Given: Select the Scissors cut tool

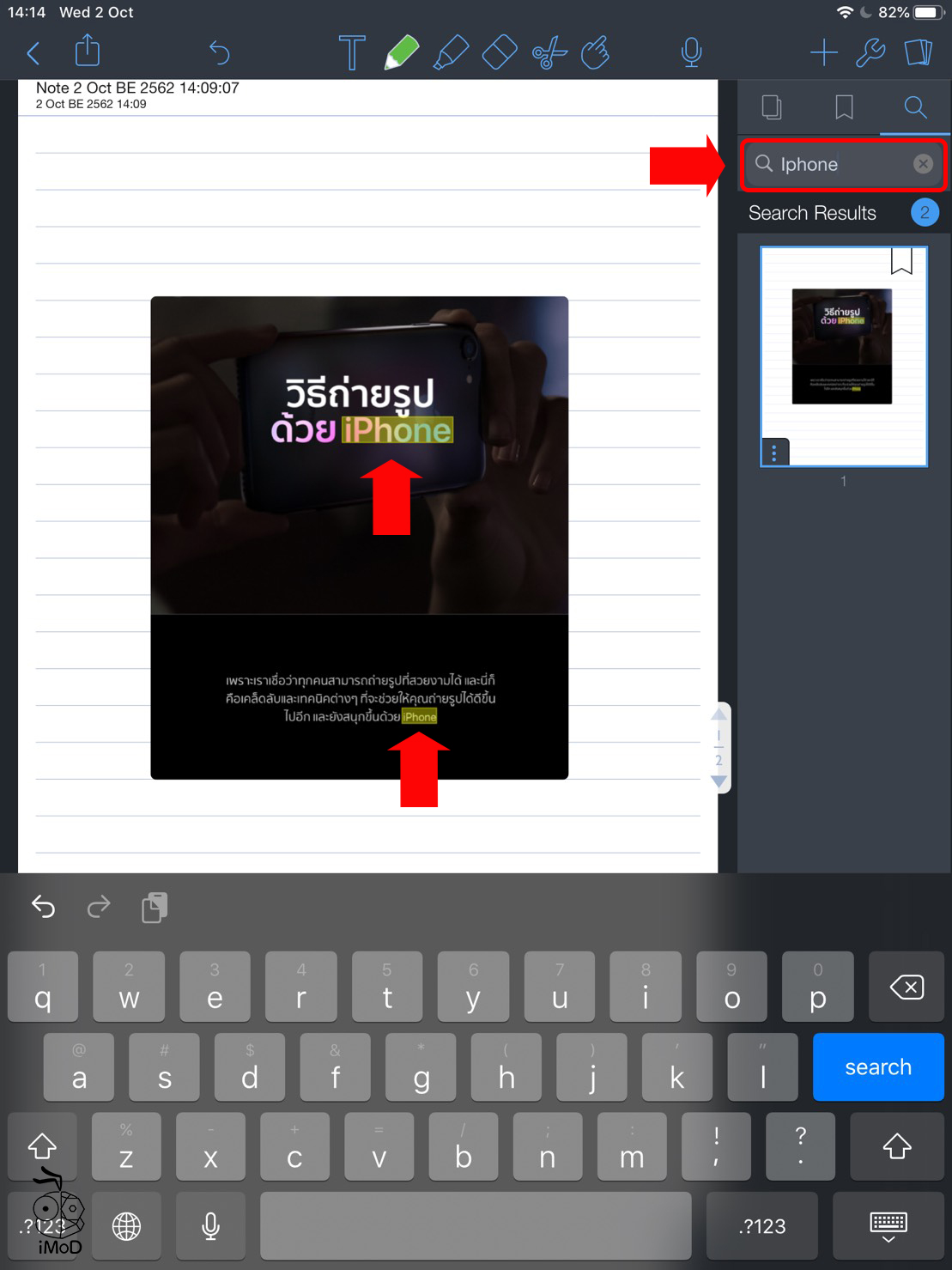Looking at the screenshot, I should (549, 53).
